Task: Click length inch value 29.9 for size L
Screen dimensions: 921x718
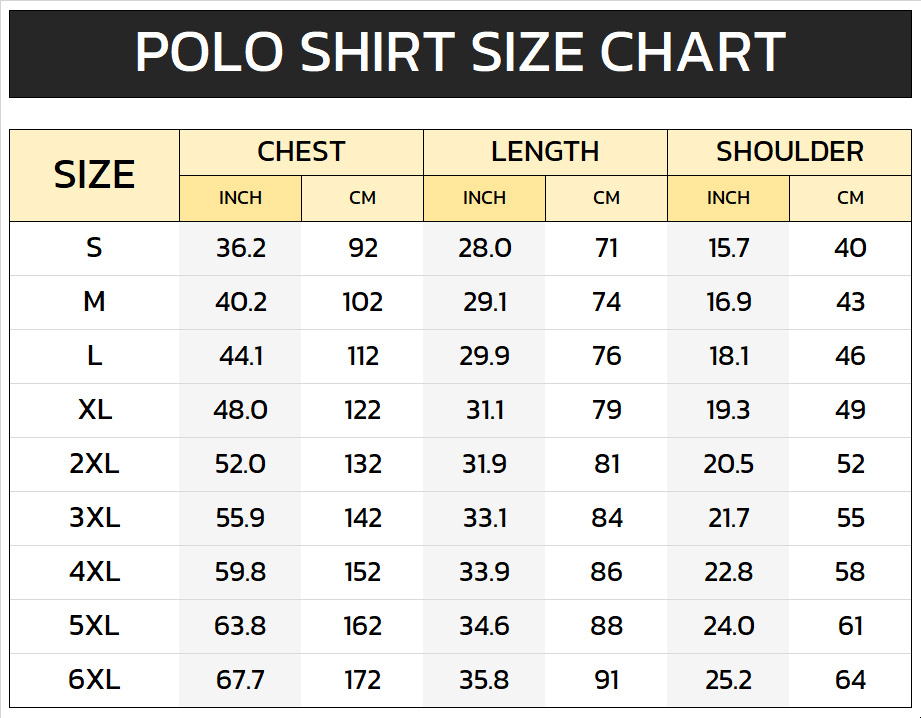Action: [x=484, y=356]
